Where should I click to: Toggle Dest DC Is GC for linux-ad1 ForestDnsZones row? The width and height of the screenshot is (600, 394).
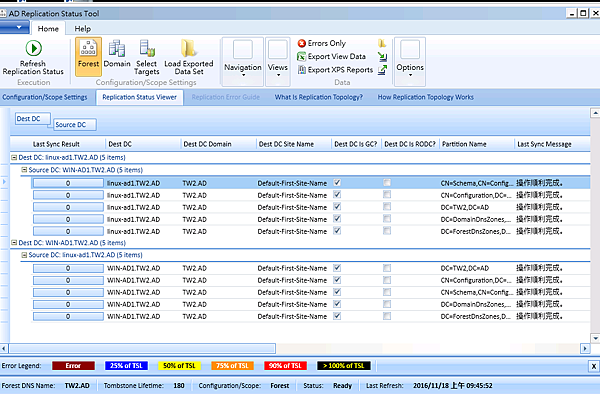point(337,231)
